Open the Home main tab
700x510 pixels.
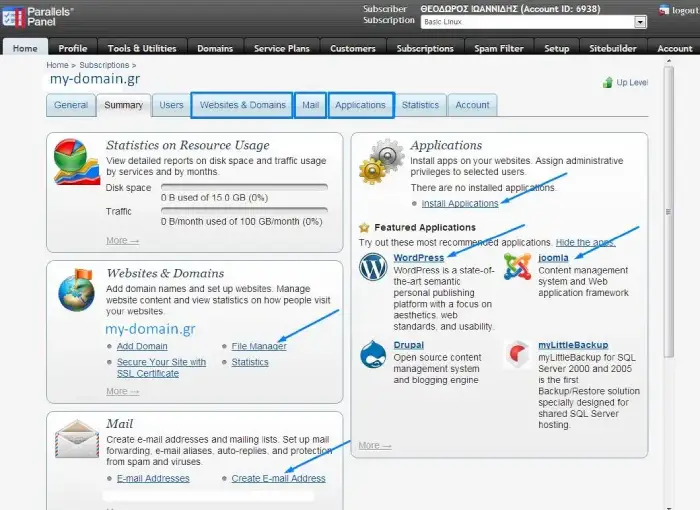(x=25, y=48)
